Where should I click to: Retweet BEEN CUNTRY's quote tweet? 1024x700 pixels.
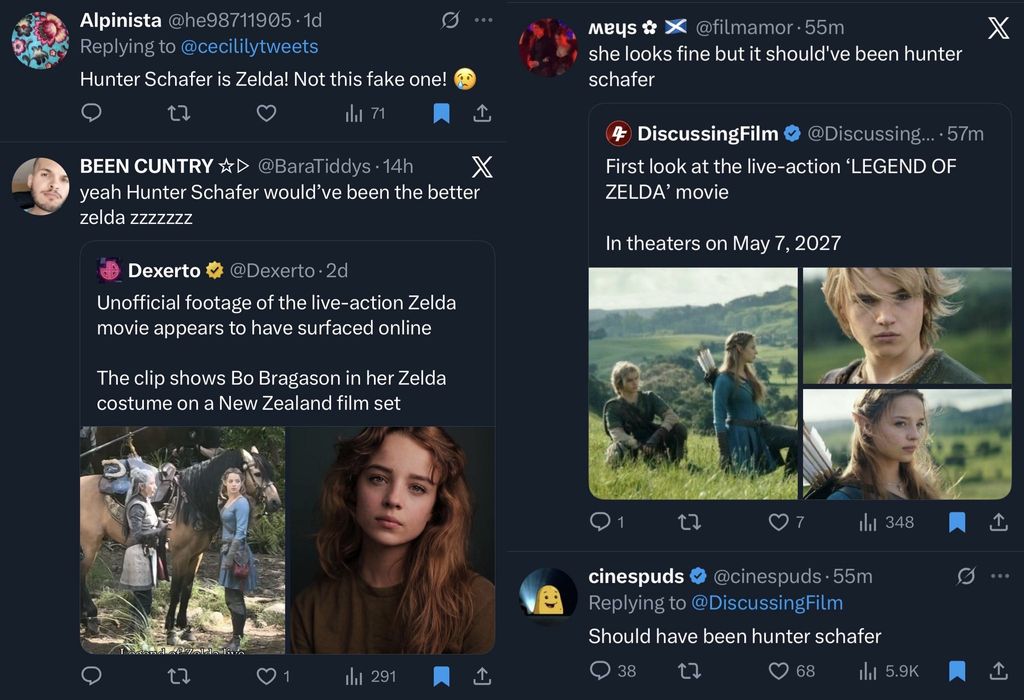coord(178,677)
